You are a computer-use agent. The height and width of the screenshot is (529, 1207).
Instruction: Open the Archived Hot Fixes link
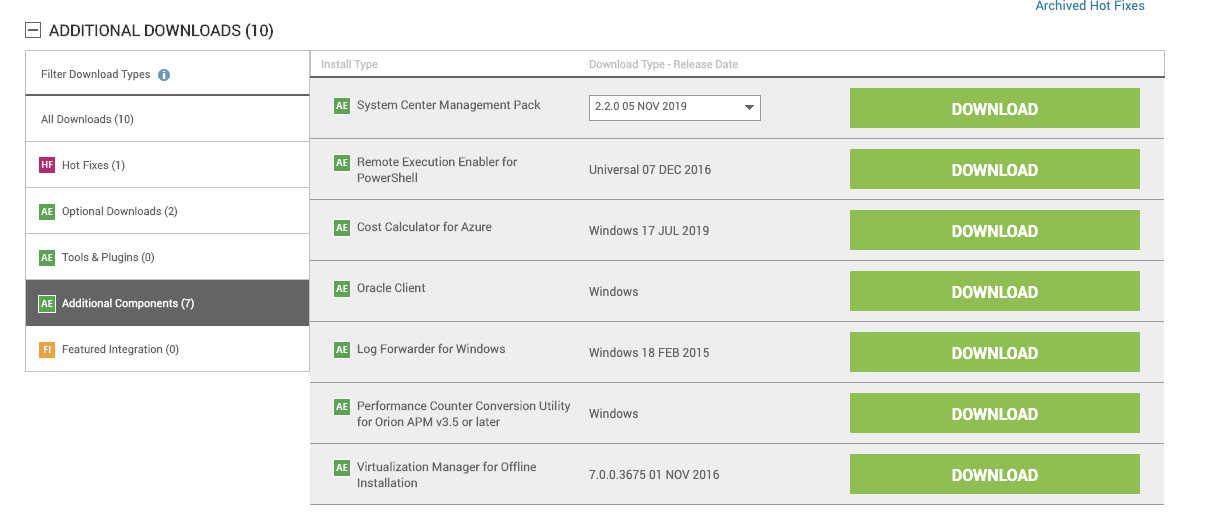1089,6
